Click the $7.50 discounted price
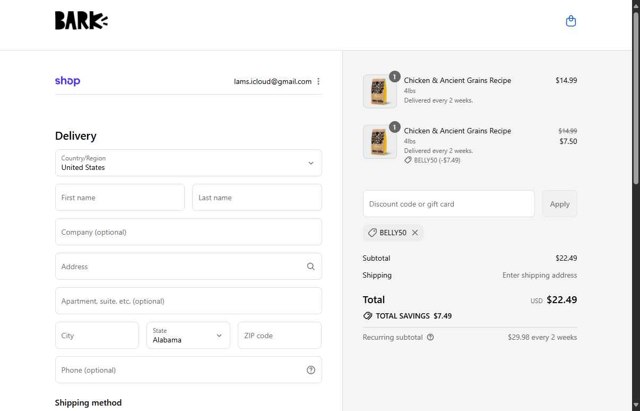This screenshot has width=640, height=411. pyautogui.click(x=568, y=141)
